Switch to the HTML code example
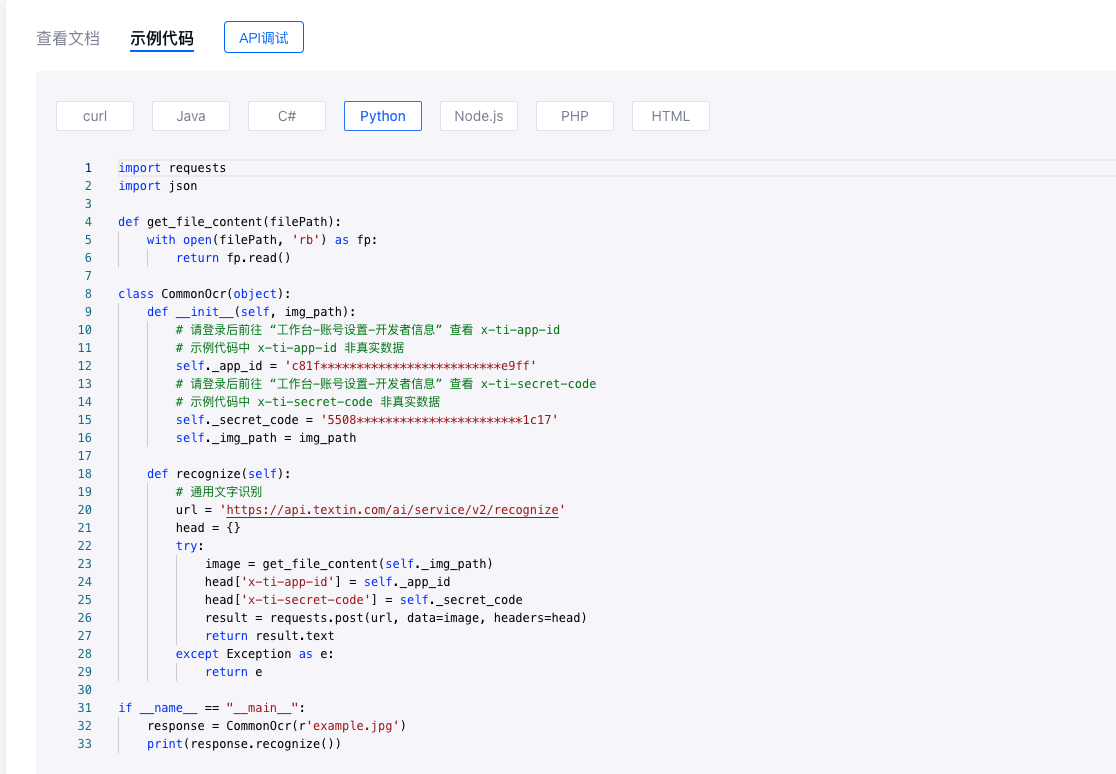The image size is (1116, 774). click(671, 116)
